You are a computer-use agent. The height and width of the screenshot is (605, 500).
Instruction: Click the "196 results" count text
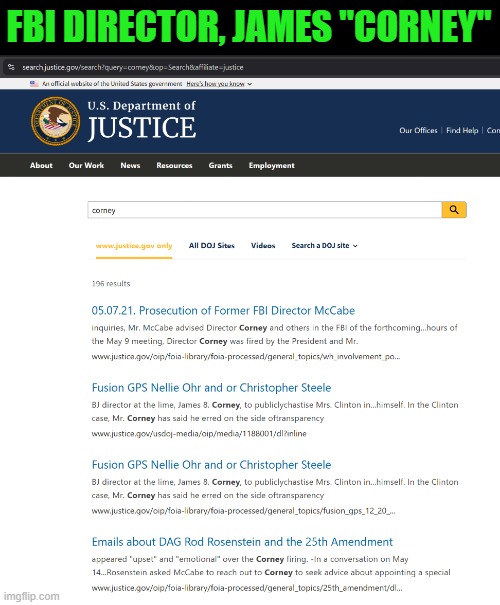pyautogui.click(x=111, y=284)
